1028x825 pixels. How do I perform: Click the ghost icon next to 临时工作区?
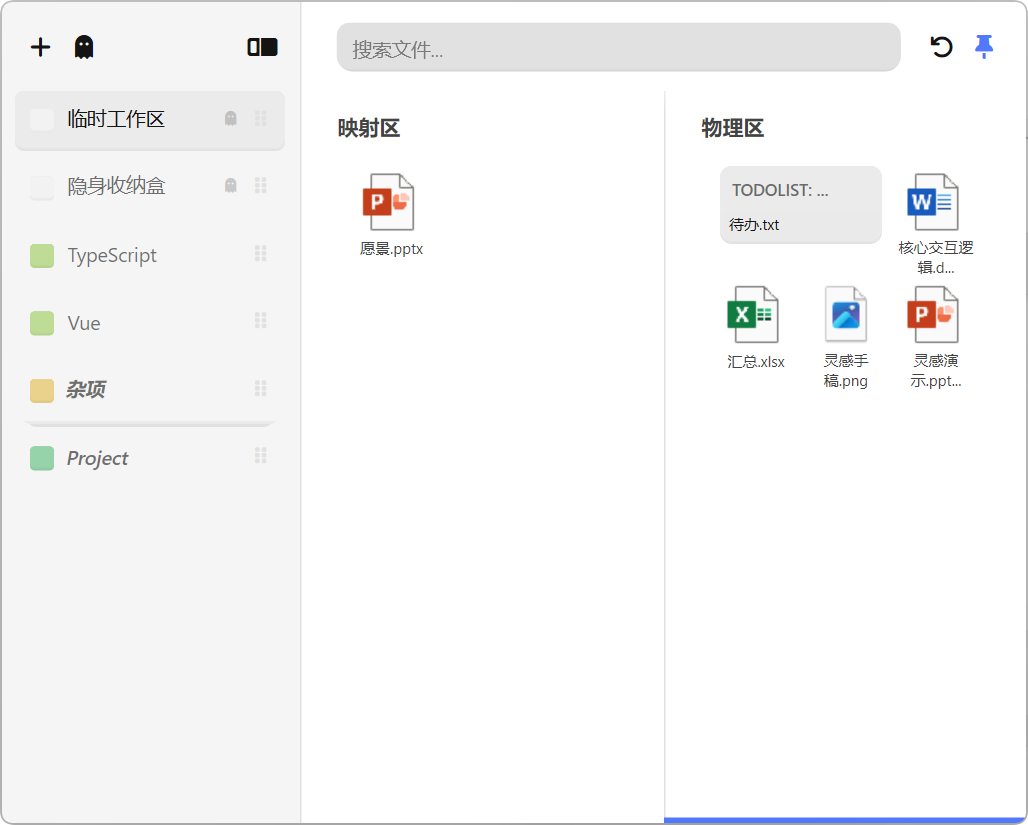click(230, 118)
